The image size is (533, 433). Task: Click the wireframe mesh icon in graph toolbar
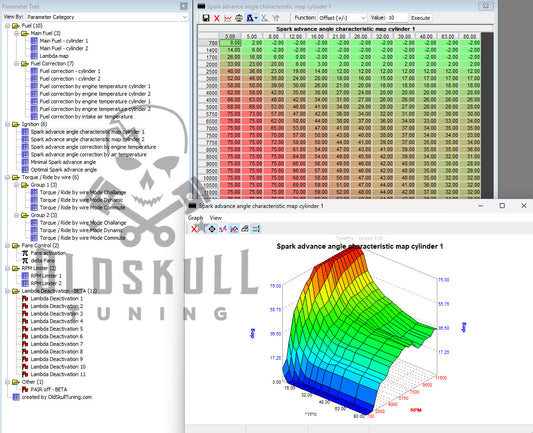pyautogui.click(x=245, y=229)
